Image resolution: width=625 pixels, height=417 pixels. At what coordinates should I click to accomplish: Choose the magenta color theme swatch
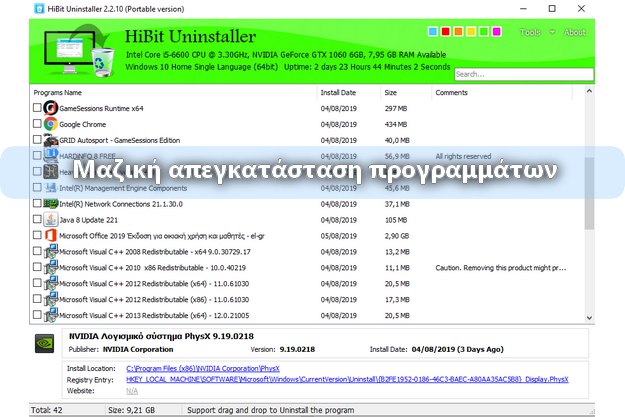497,31
